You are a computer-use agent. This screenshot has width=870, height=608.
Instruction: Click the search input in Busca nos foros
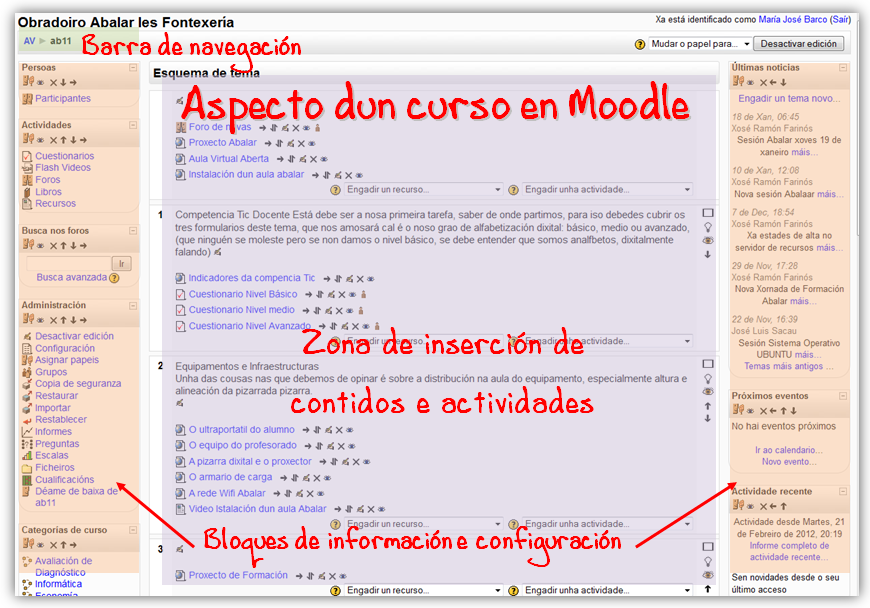click(x=69, y=261)
